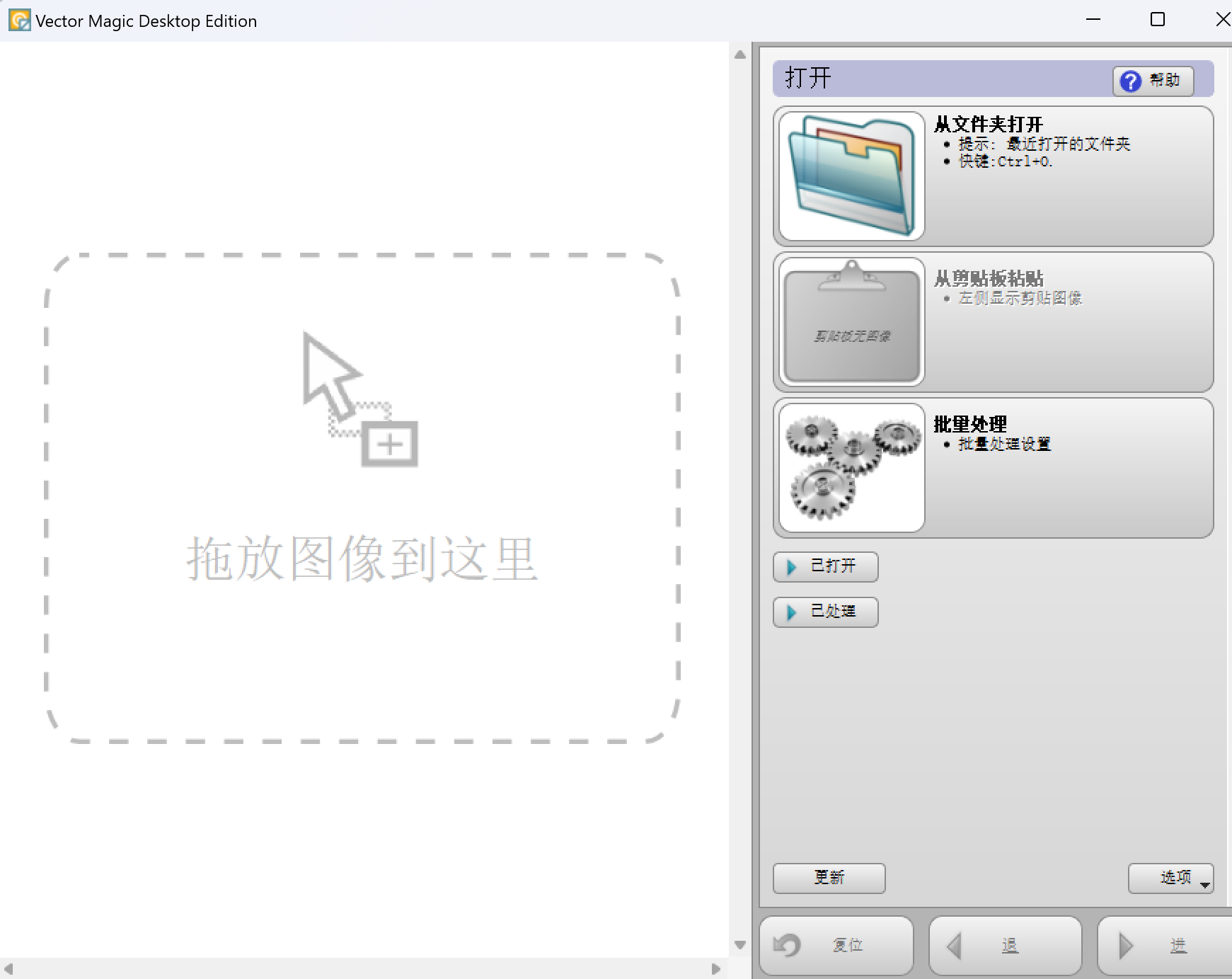Image resolution: width=1232 pixels, height=979 pixels.
Task: Click the 复位 reset button
Action: click(x=835, y=945)
